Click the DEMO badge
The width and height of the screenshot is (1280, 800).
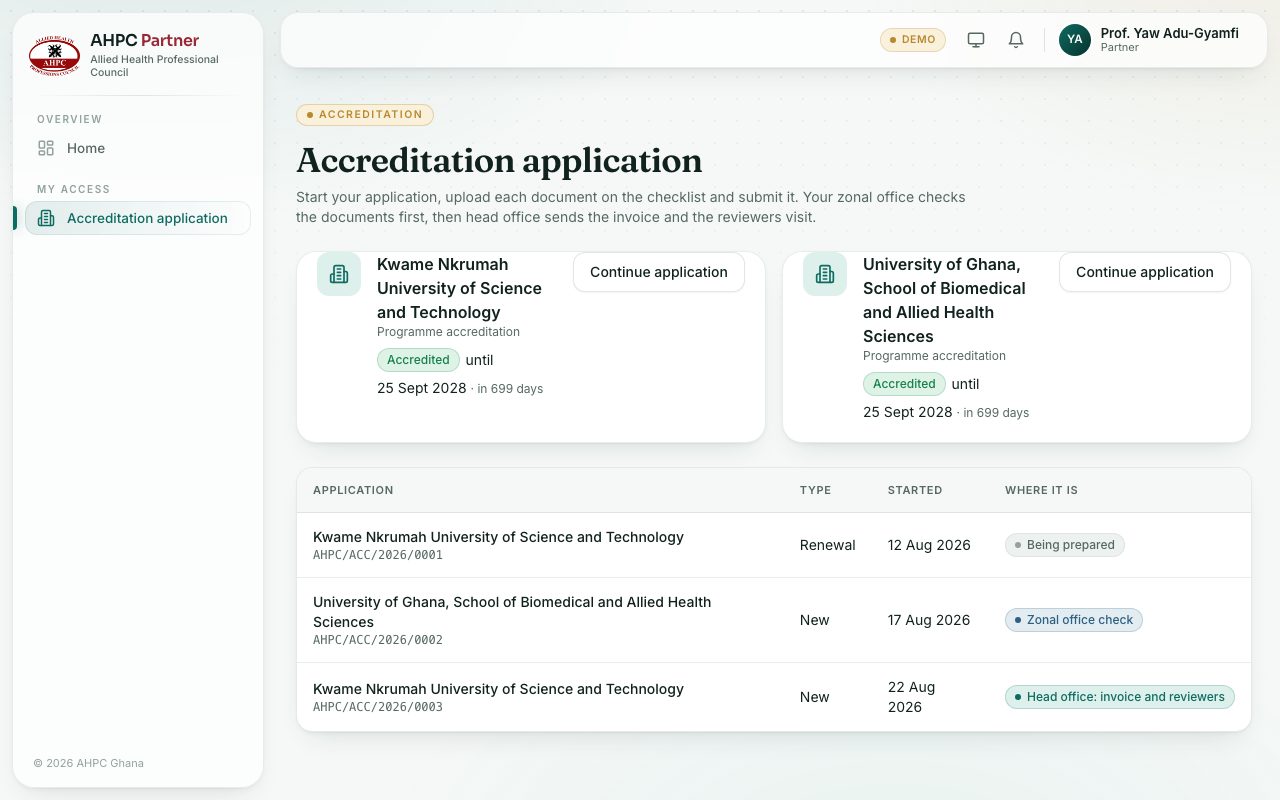[913, 40]
